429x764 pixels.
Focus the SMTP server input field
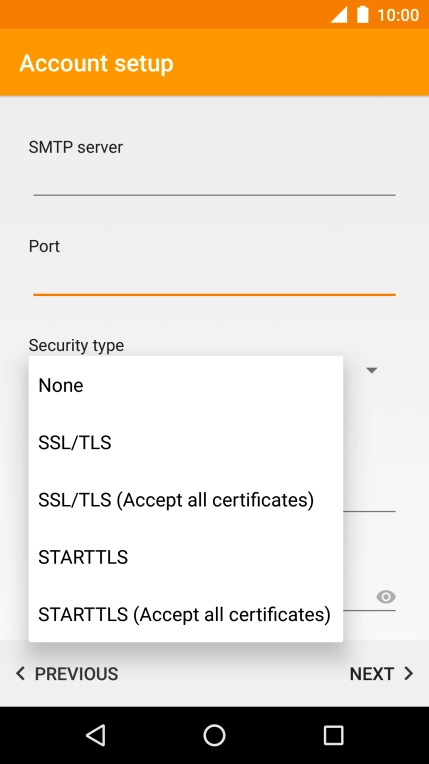click(x=214, y=180)
